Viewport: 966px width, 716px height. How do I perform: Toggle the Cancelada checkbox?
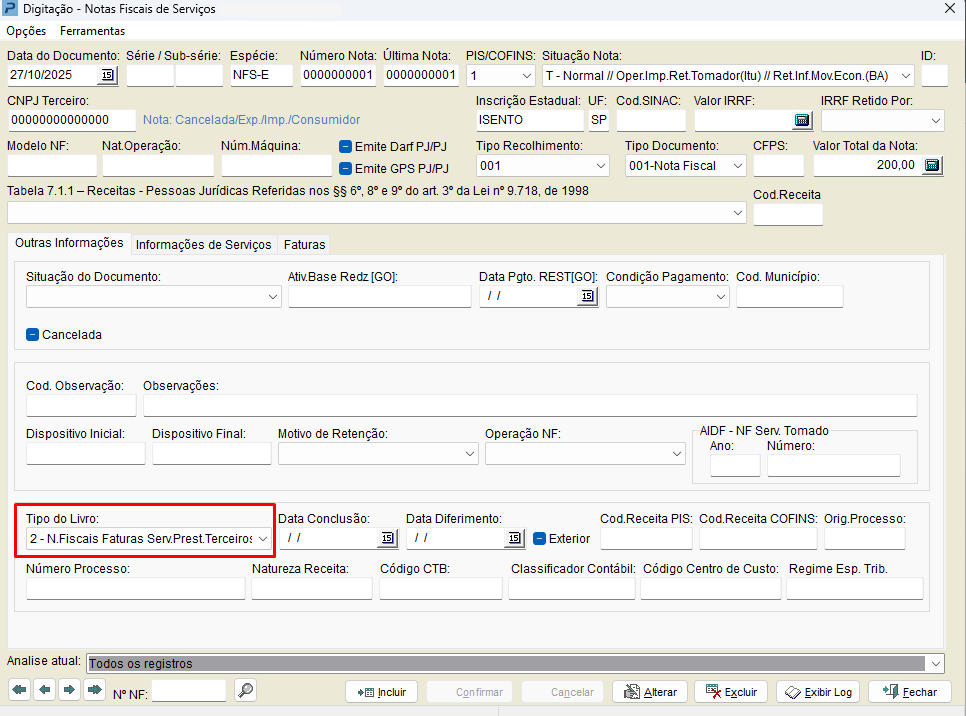tap(33, 335)
